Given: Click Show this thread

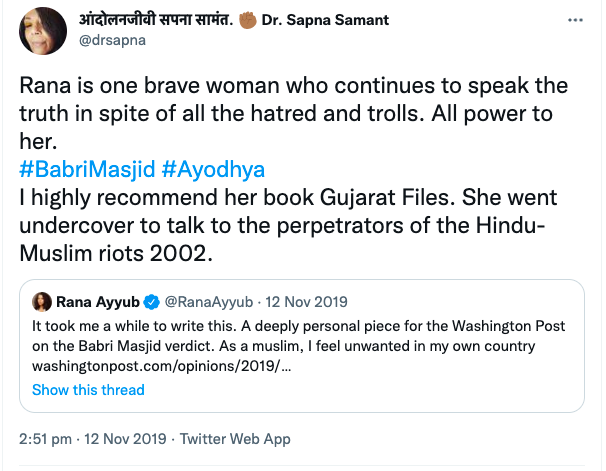Looking at the screenshot, I should click(88, 390).
